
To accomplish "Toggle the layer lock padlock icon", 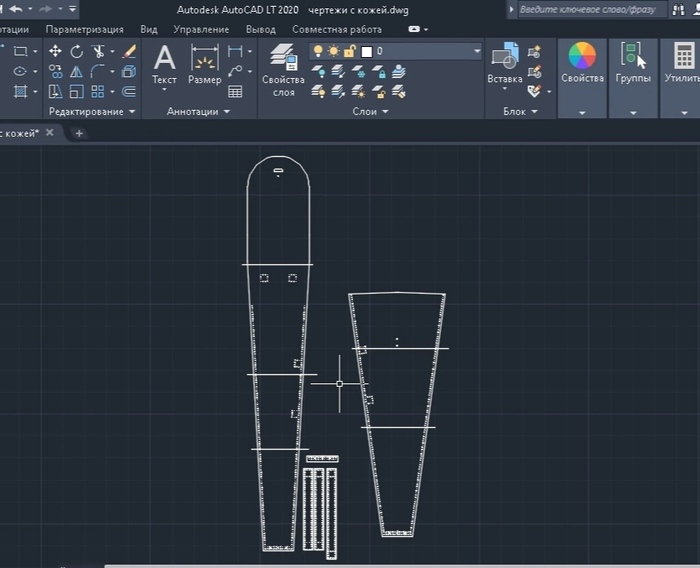I will point(349,51).
